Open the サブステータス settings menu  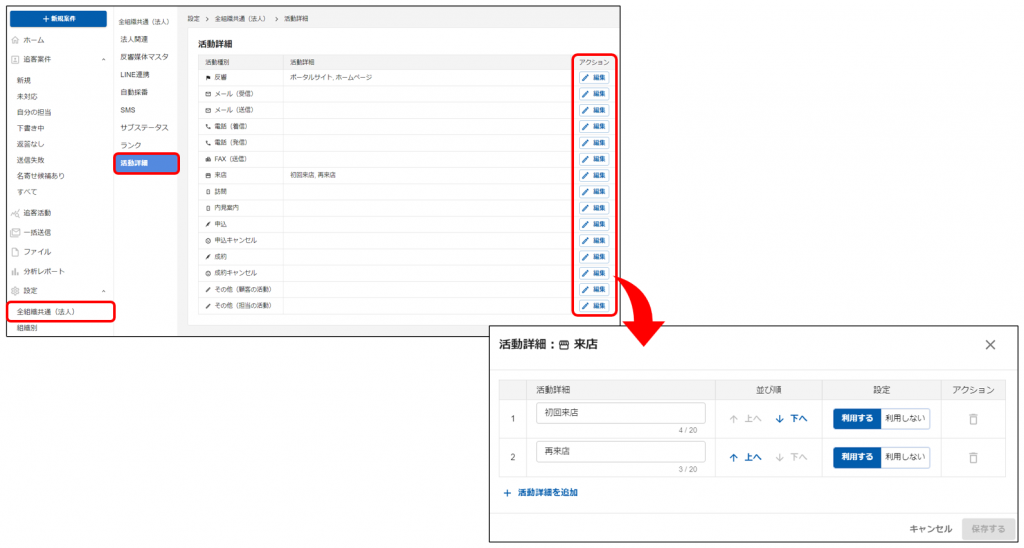coord(144,128)
